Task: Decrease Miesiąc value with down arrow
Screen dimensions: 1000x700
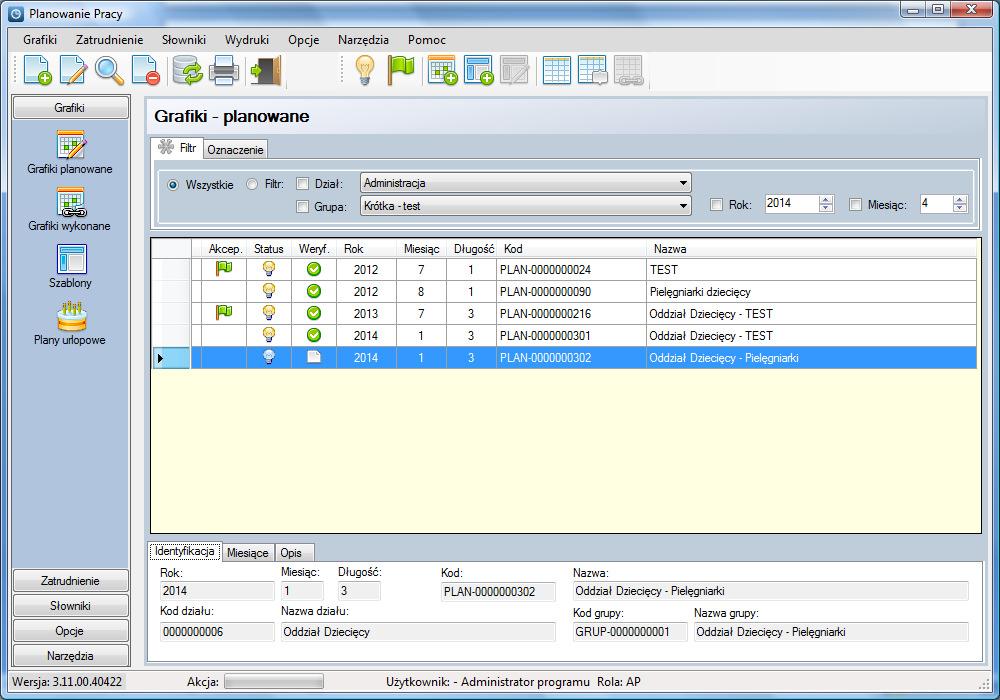Action: [x=960, y=208]
